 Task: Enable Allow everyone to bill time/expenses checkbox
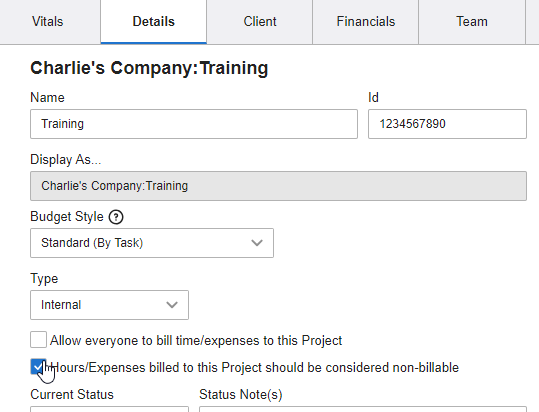pos(38,339)
